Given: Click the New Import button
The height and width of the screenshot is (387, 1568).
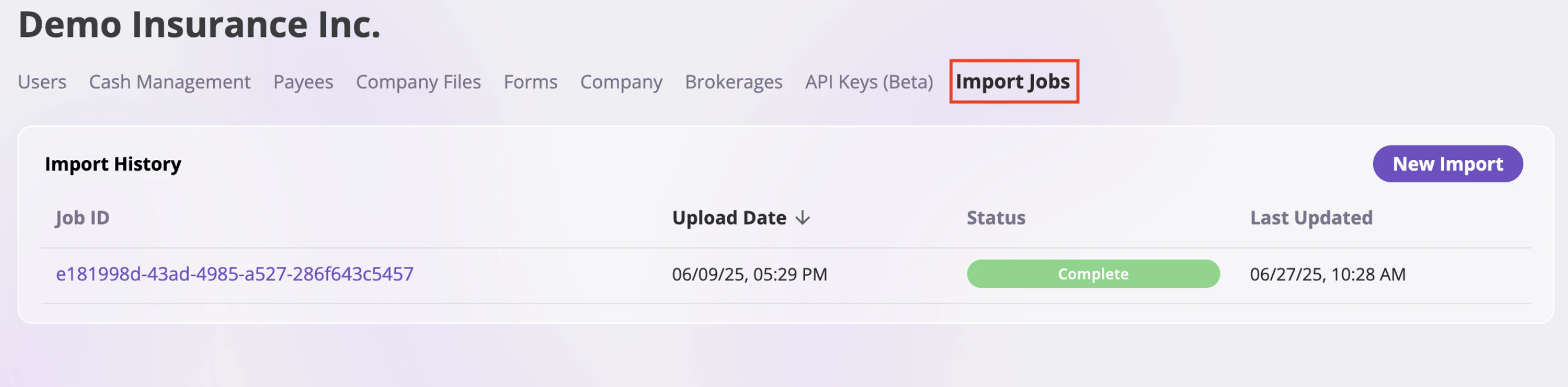Looking at the screenshot, I should click(x=1447, y=164).
